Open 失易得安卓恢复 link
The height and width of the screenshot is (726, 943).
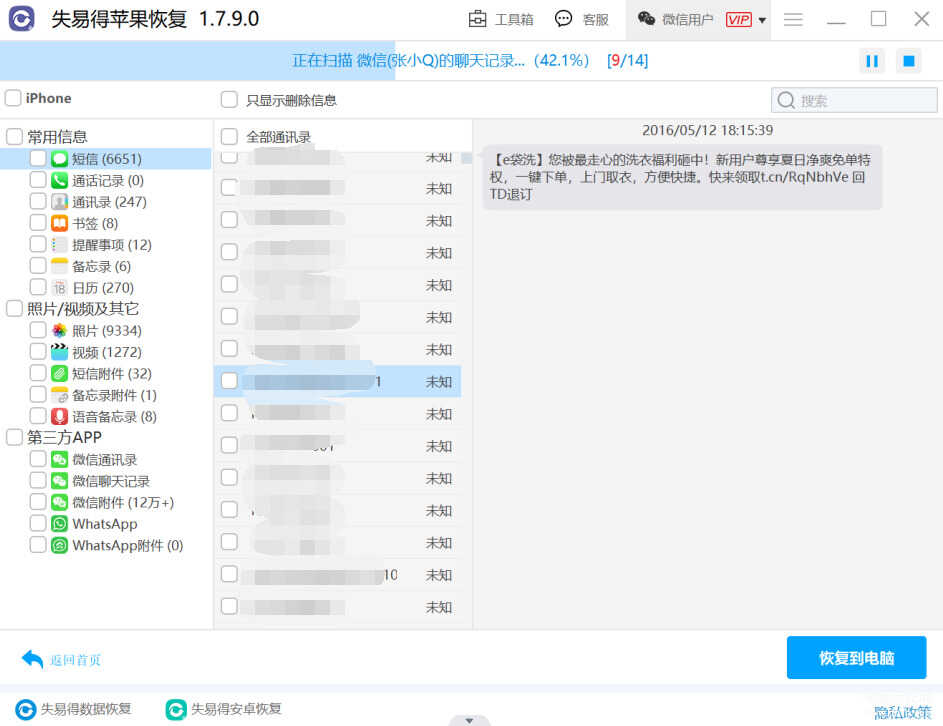tap(223, 709)
